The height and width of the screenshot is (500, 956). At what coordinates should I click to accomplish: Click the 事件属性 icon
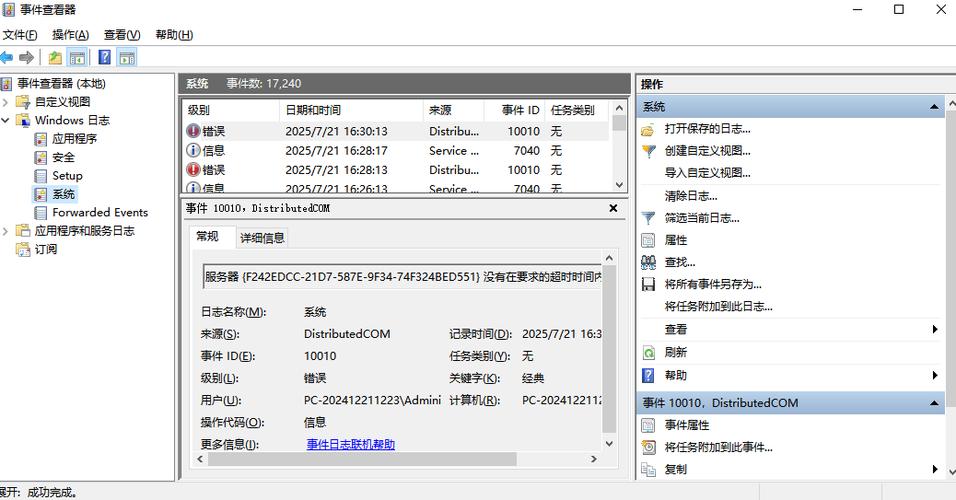pos(648,425)
